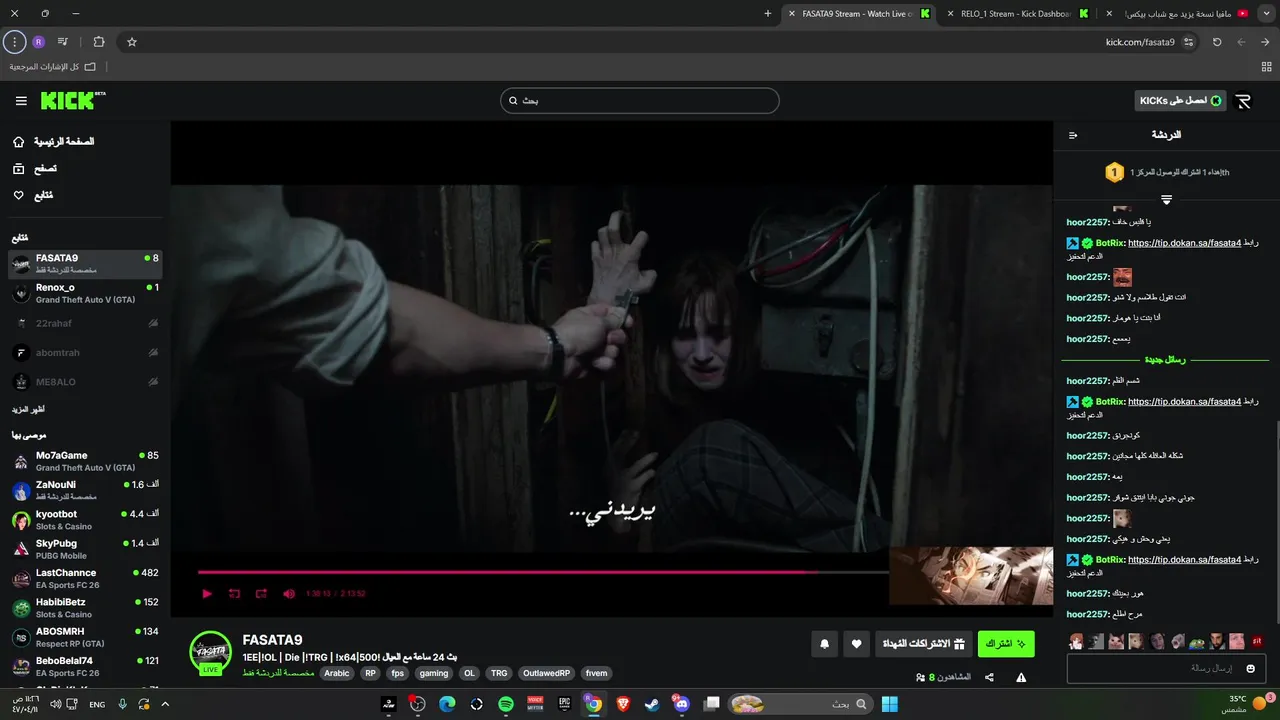Reload the page
Image resolution: width=1280 pixels, height=720 pixels.
1217,42
